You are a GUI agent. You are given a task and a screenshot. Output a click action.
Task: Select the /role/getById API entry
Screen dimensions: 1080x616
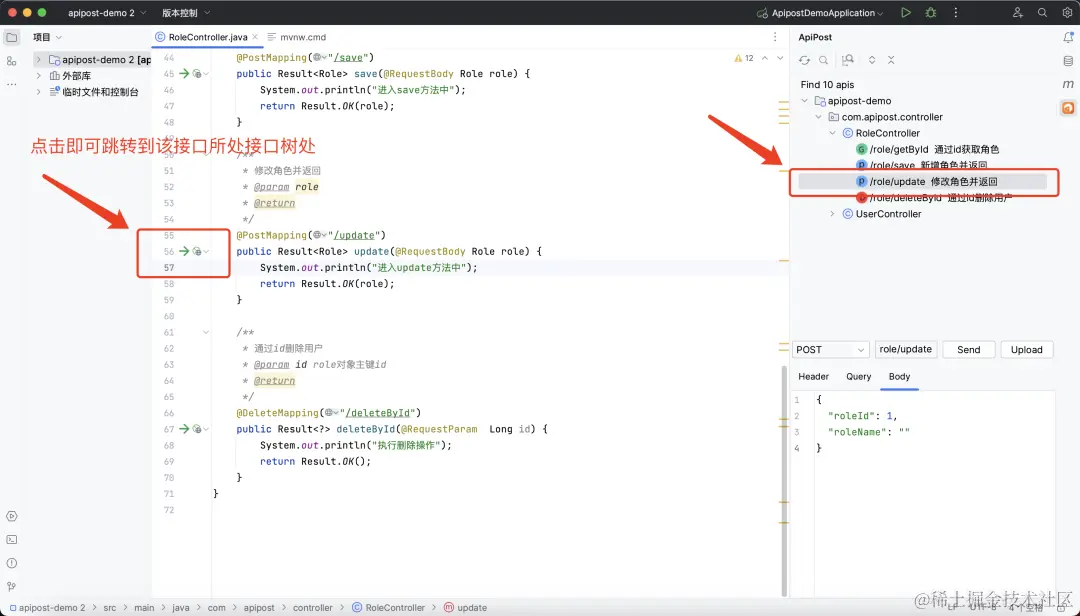(927, 149)
